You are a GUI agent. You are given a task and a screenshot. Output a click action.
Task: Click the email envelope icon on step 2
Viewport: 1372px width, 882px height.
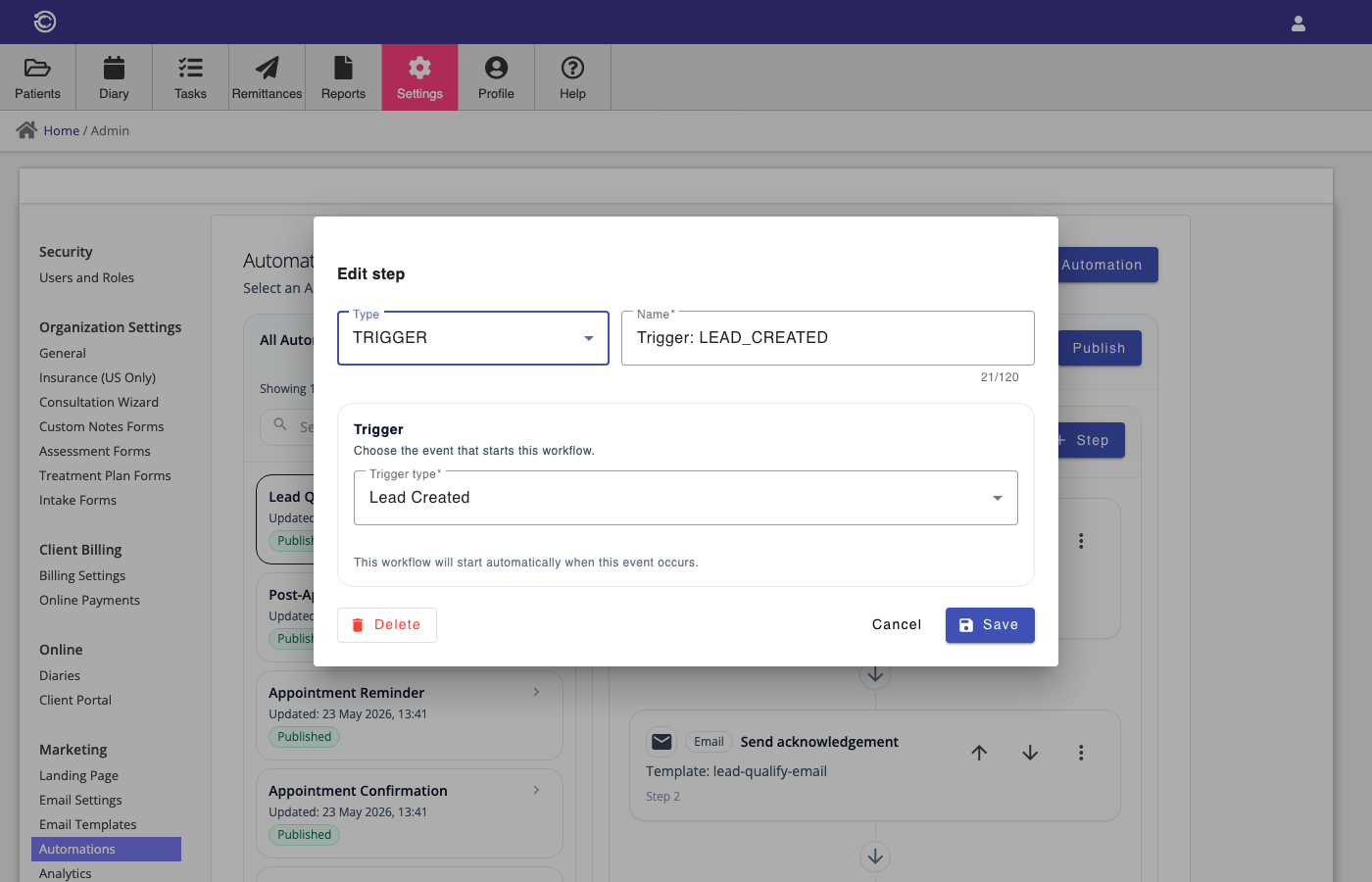(661, 742)
